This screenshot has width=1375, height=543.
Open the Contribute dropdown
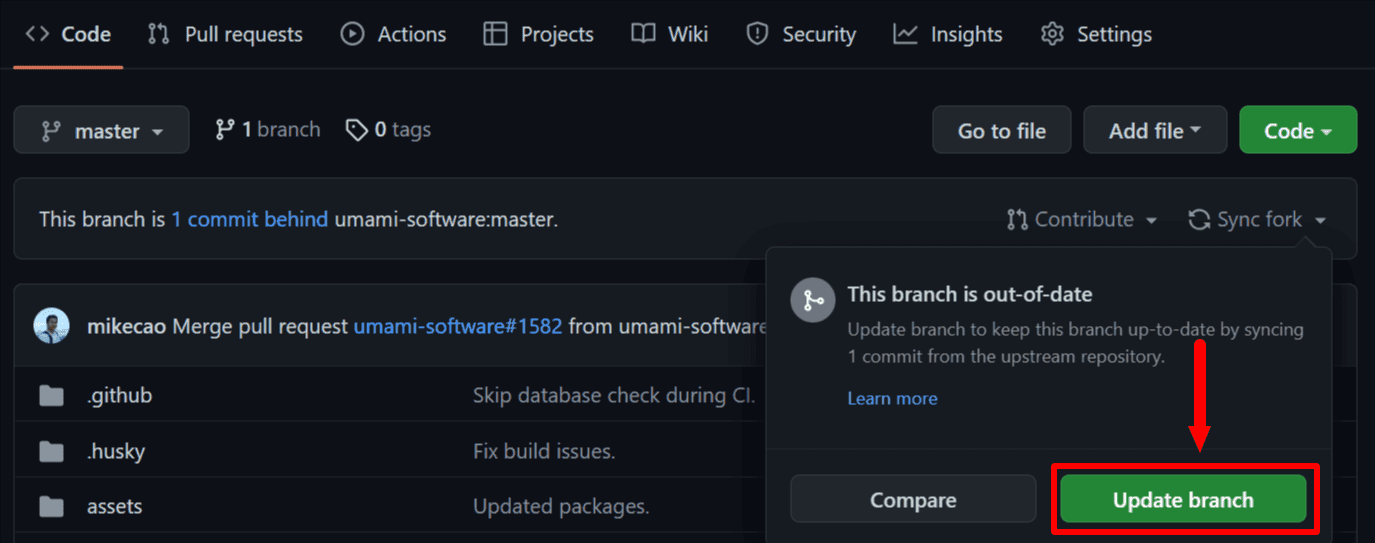point(1082,219)
